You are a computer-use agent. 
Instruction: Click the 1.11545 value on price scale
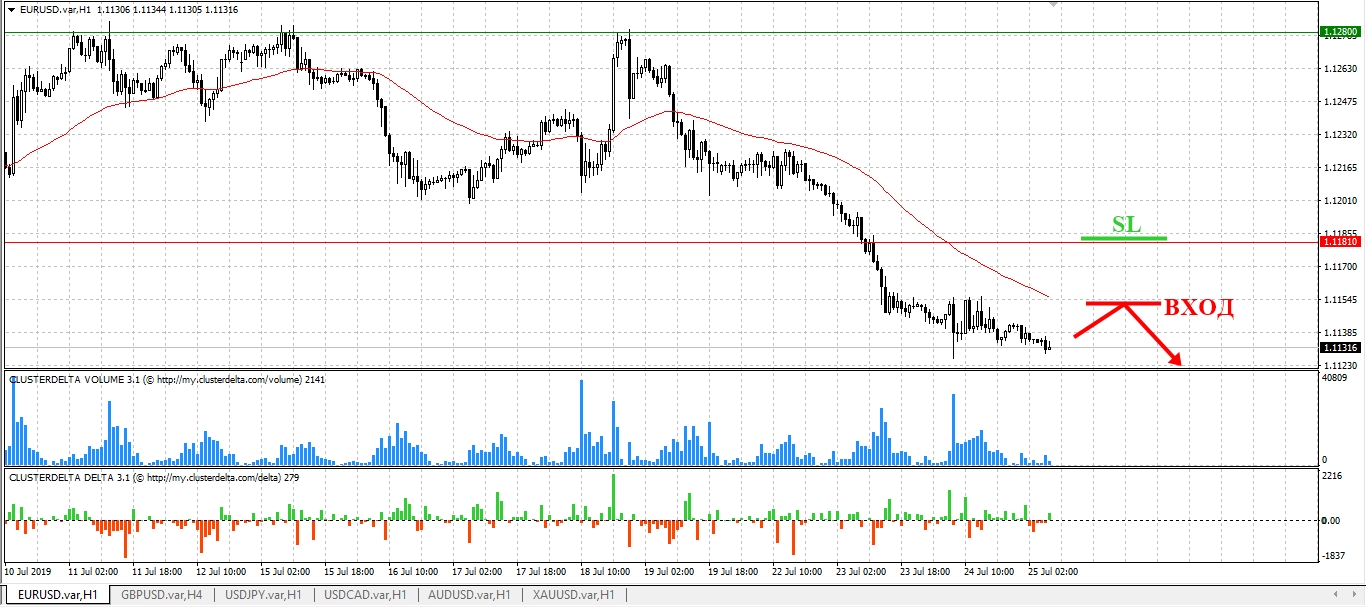tap(1339, 300)
